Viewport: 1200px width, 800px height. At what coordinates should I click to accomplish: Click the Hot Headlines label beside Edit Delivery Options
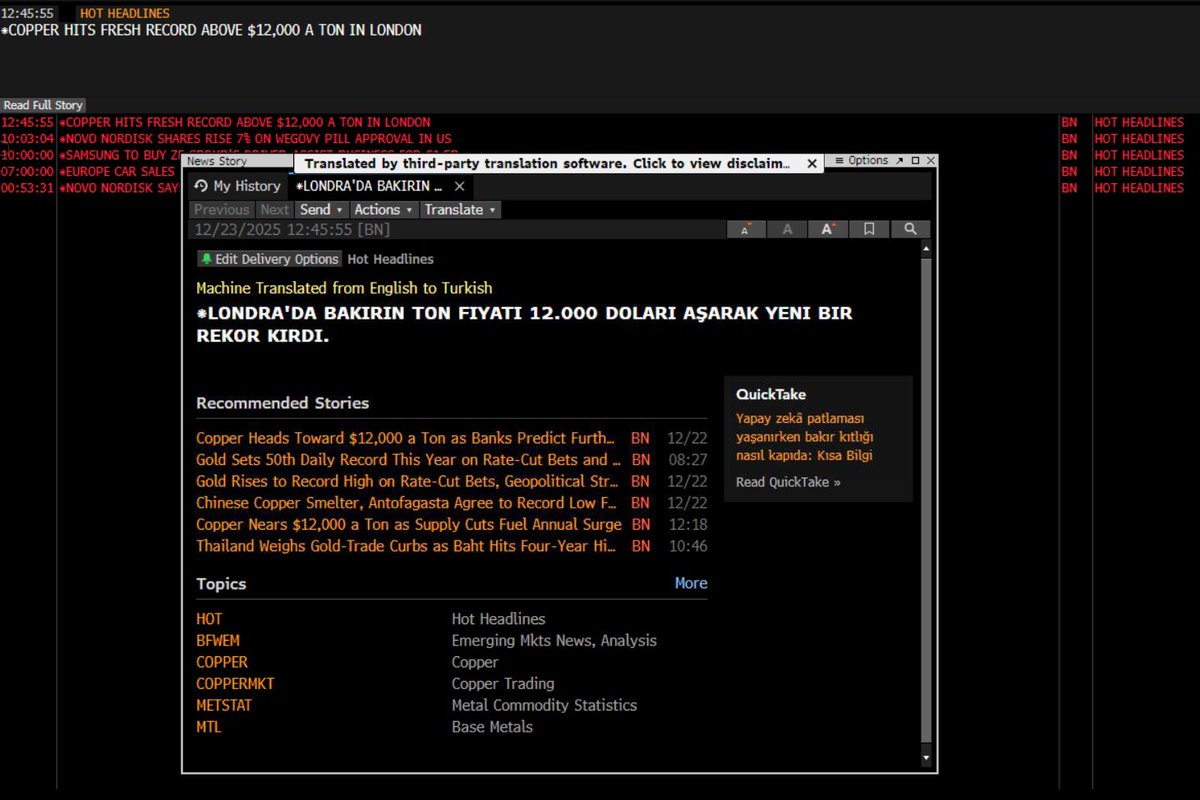tap(390, 259)
